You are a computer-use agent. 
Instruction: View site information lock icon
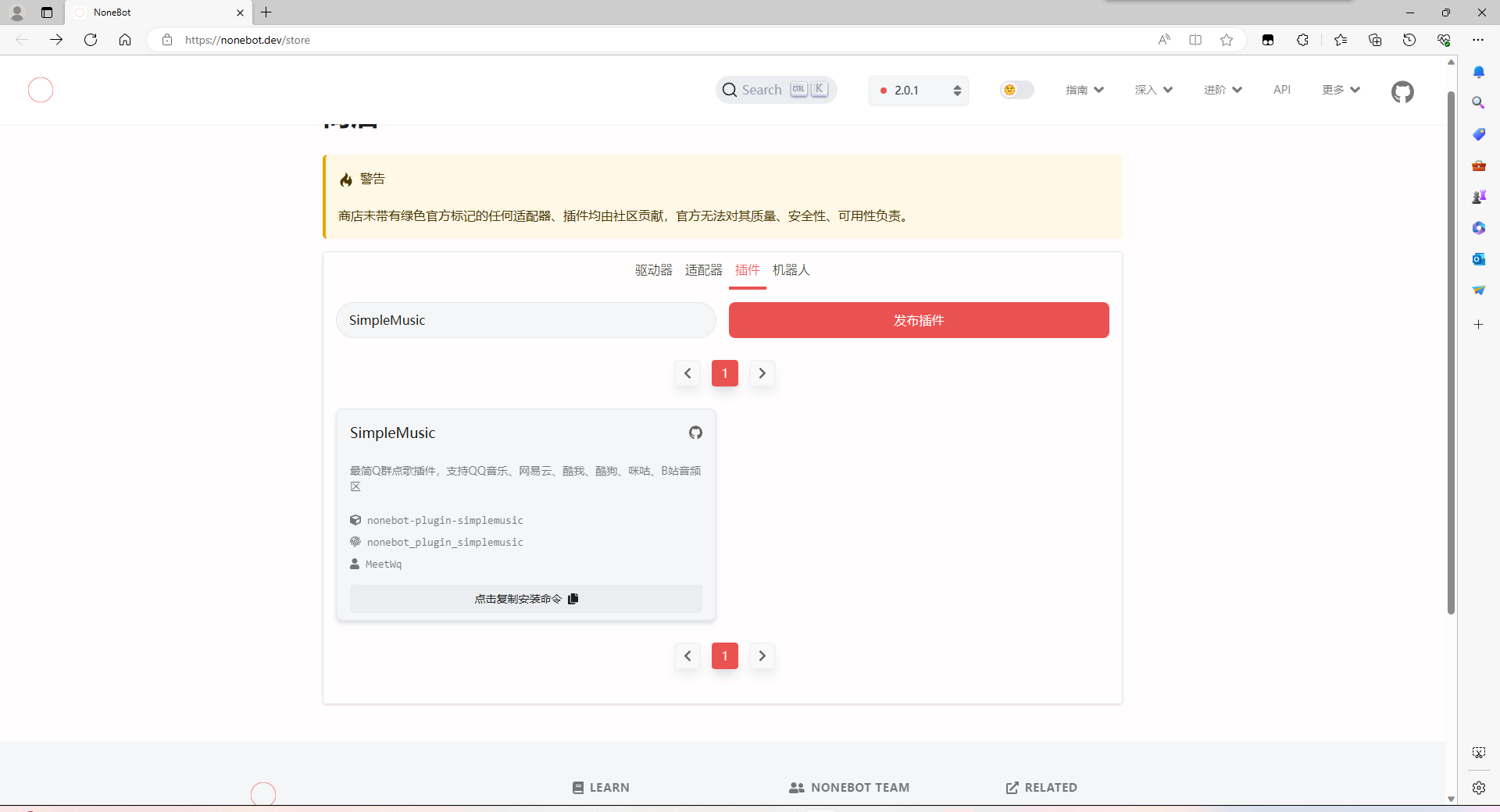pyautogui.click(x=167, y=40)
